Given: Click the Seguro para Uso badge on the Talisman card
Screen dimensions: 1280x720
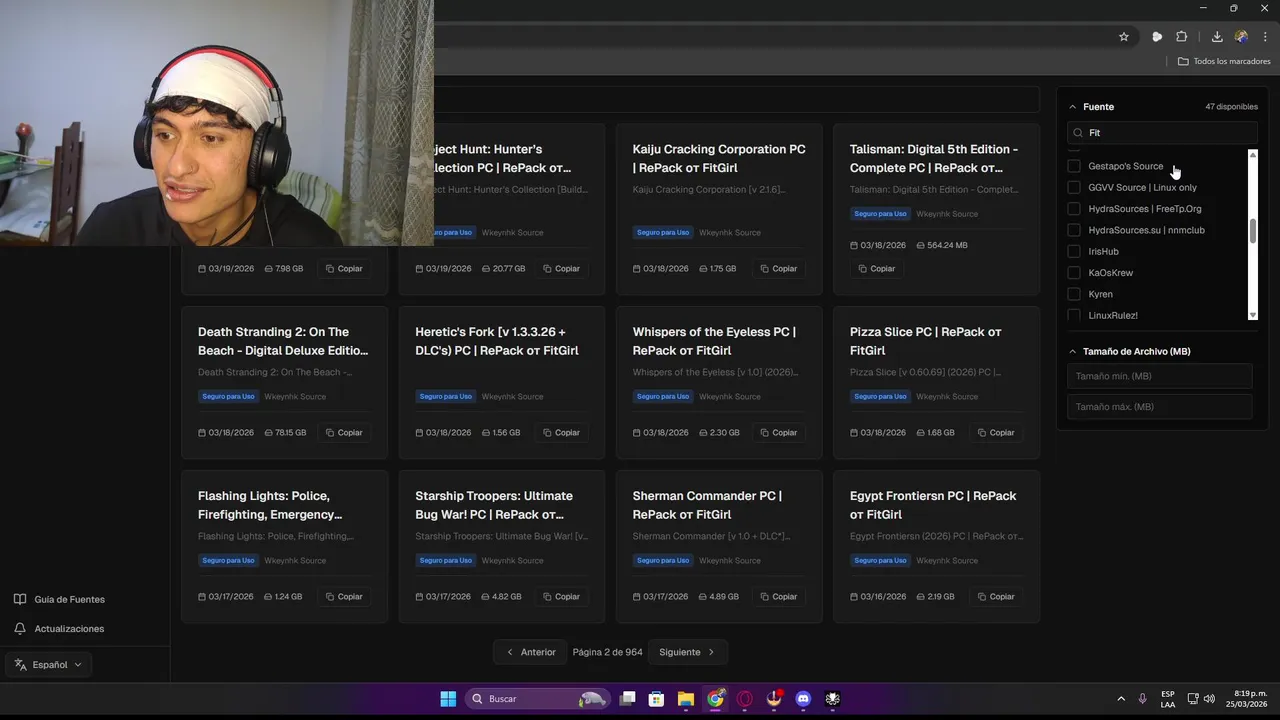Looking at the screenshot, I should (x=880, y=214).
